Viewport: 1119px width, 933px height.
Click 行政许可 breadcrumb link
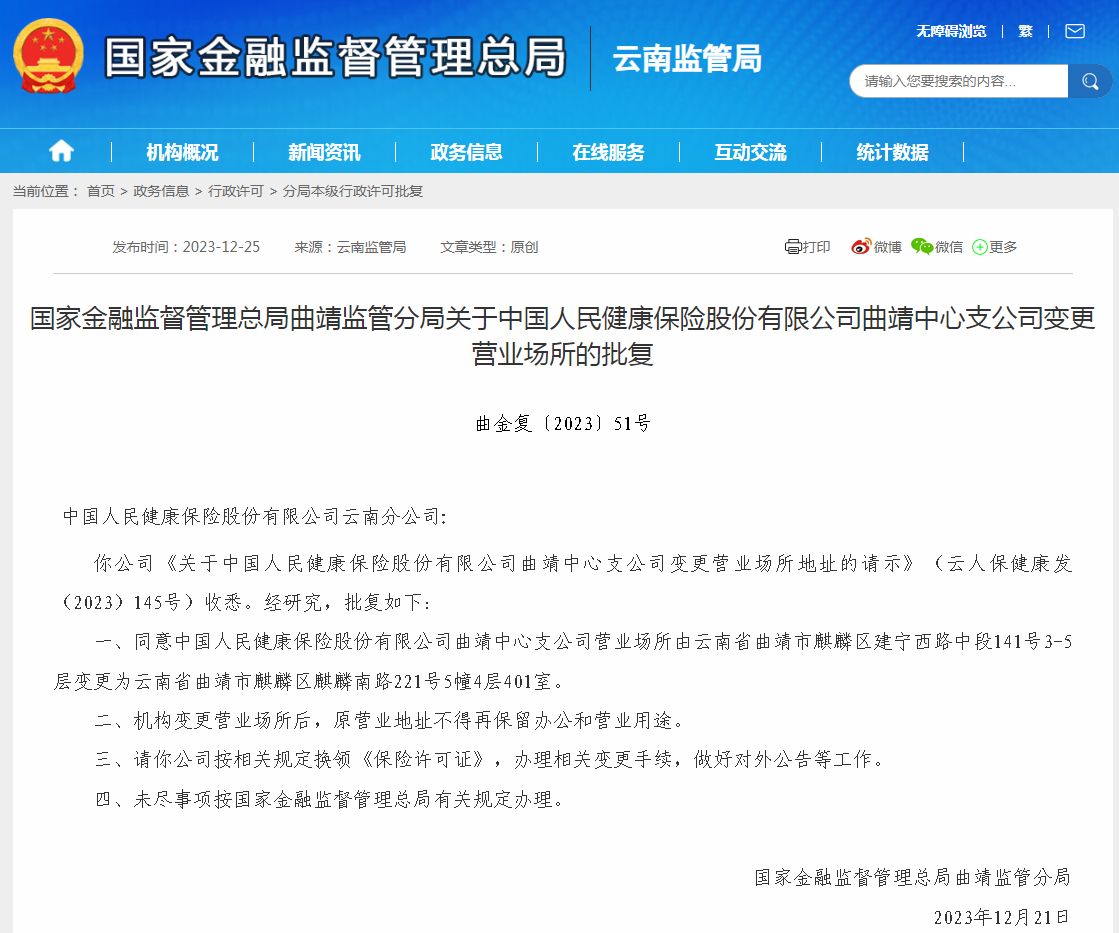click(x=236, y=191)
